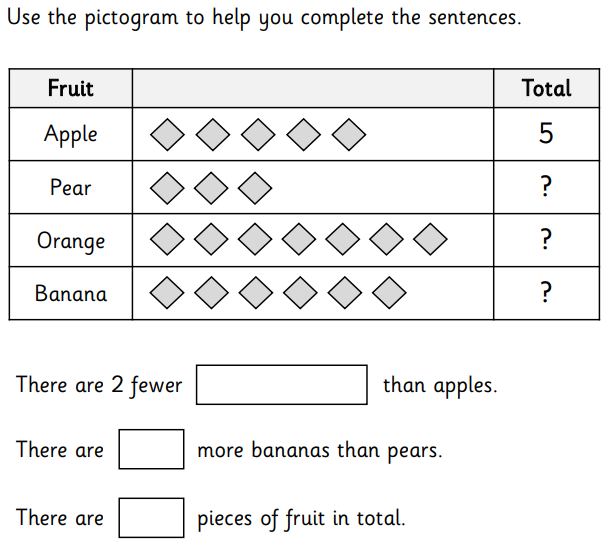Click the first diamond in the Pear row
The width and height of the screenshot is (611, 544).
167,188
